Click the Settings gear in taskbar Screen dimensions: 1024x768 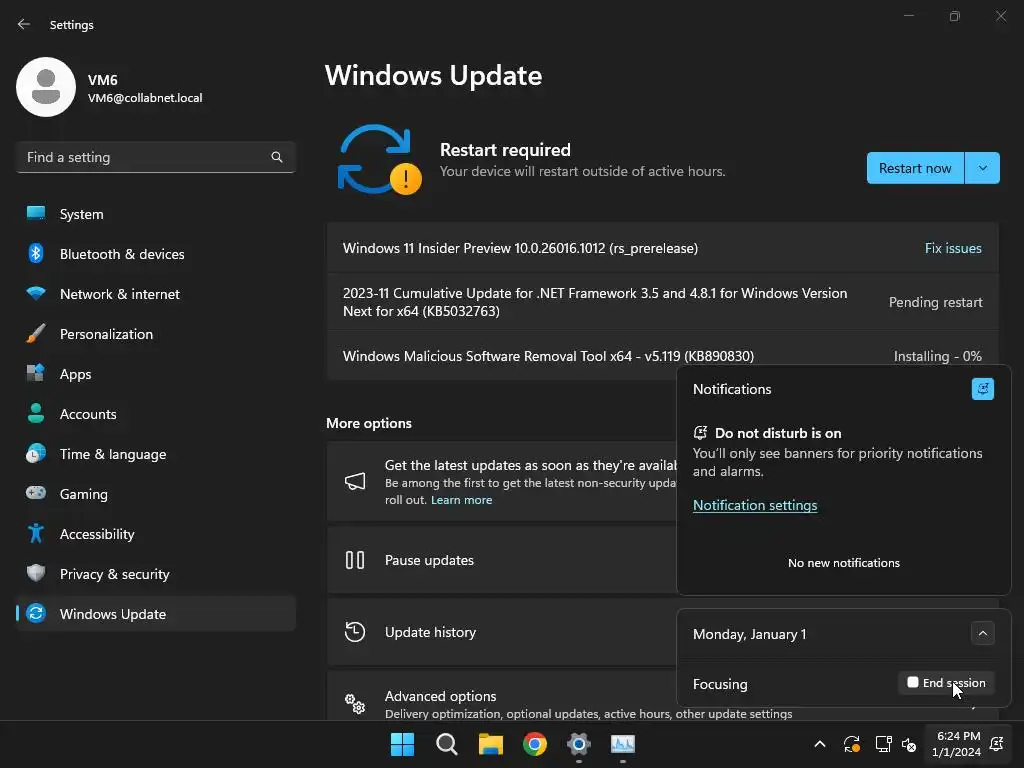[x=579, y=744]
